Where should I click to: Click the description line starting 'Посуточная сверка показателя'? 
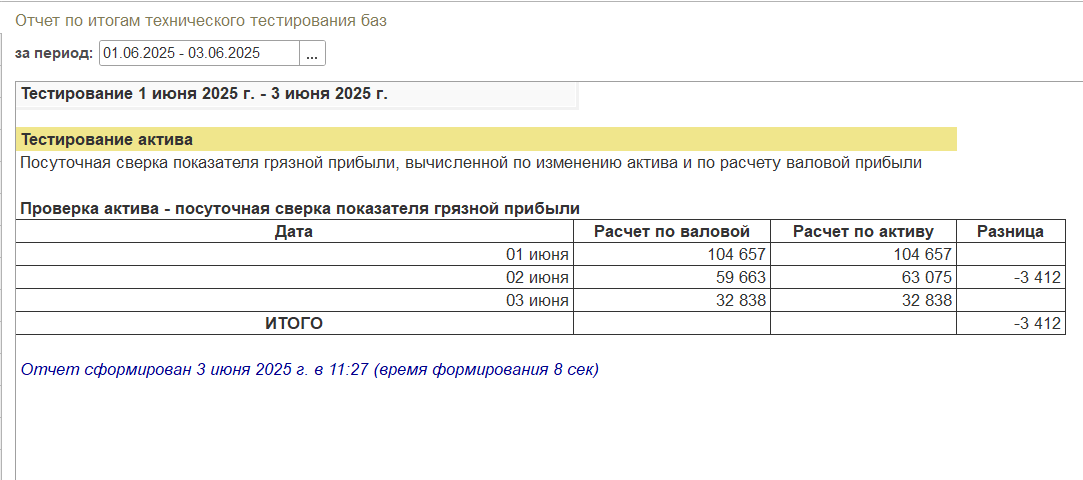[471, 164]
